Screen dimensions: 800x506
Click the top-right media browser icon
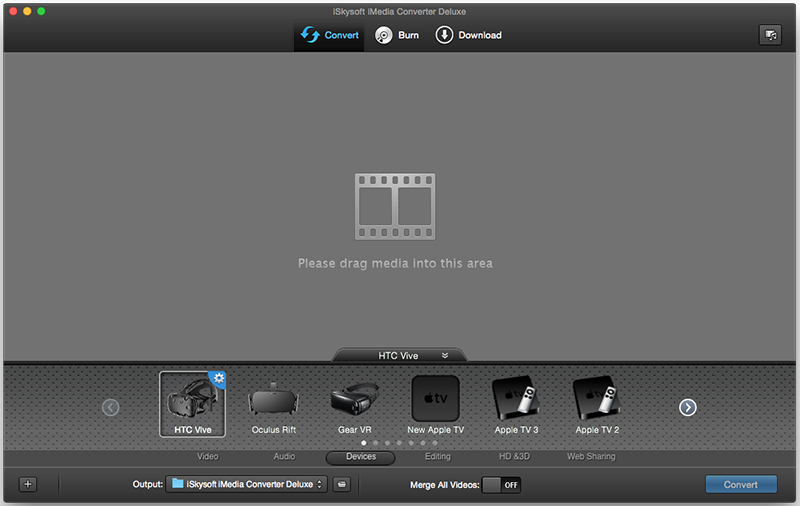pos(769,35)
